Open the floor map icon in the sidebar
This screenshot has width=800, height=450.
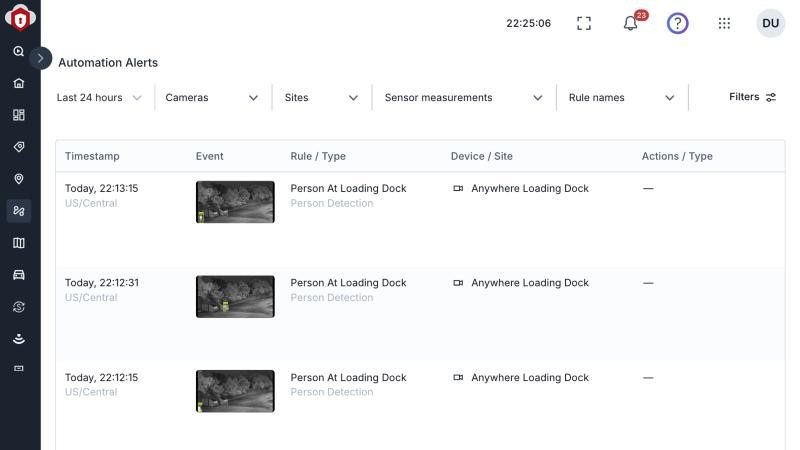[x=19, y=243]
